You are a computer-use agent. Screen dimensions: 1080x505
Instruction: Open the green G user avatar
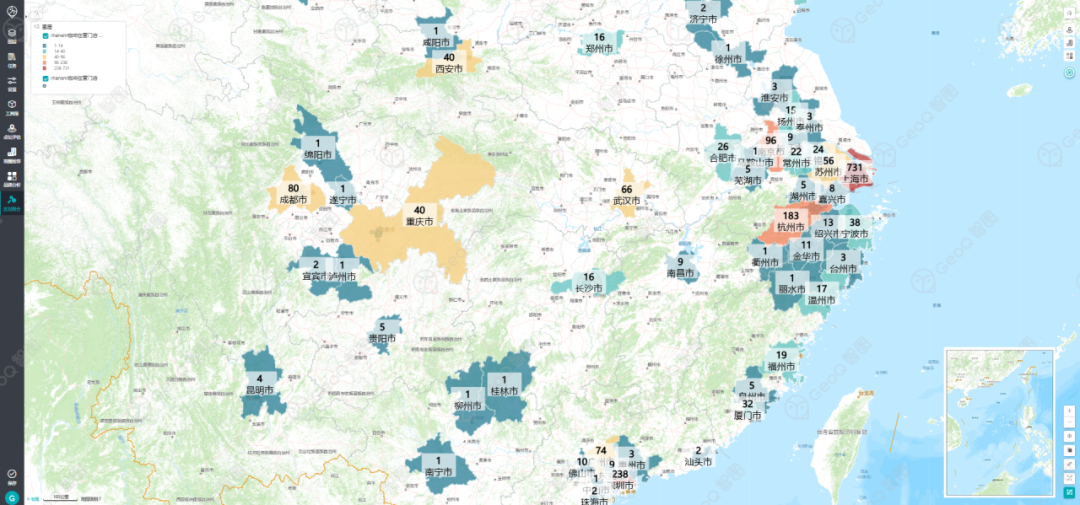(12, 497)
